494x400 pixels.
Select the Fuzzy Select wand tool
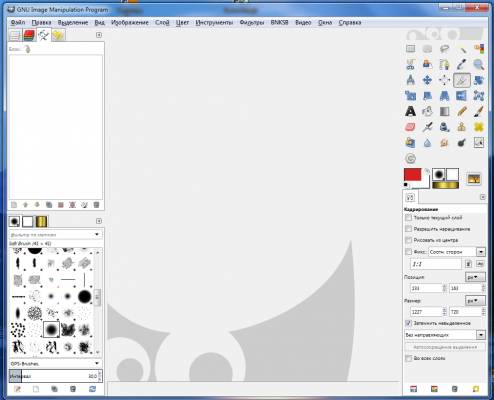coord(462,49)
